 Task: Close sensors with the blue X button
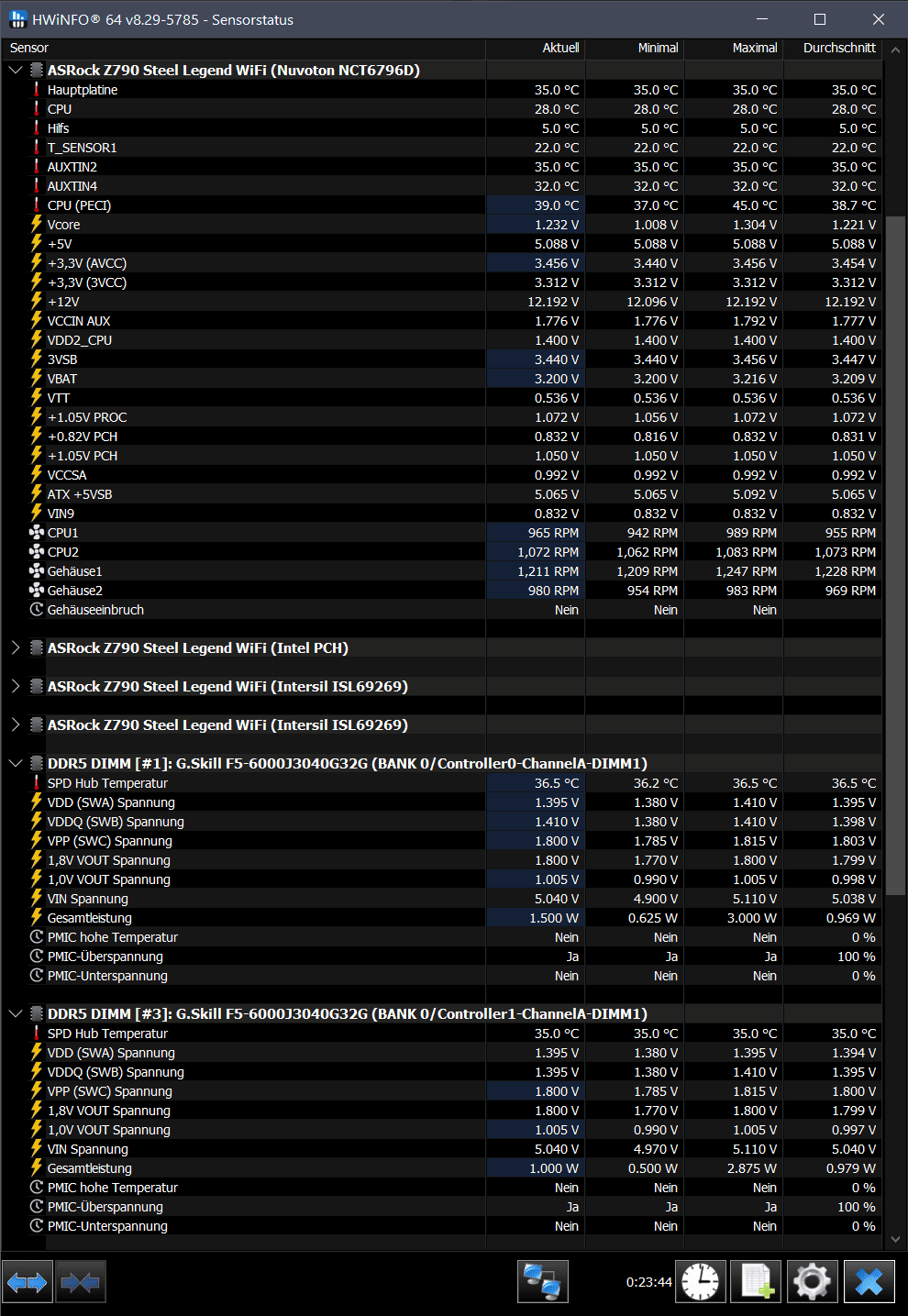(869, 1281)
